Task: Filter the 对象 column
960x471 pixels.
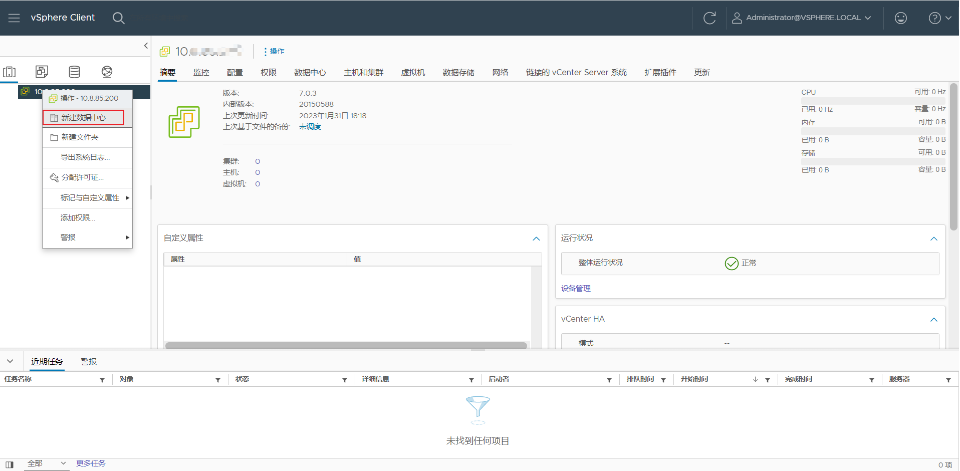Action: [x=217, y=380]
